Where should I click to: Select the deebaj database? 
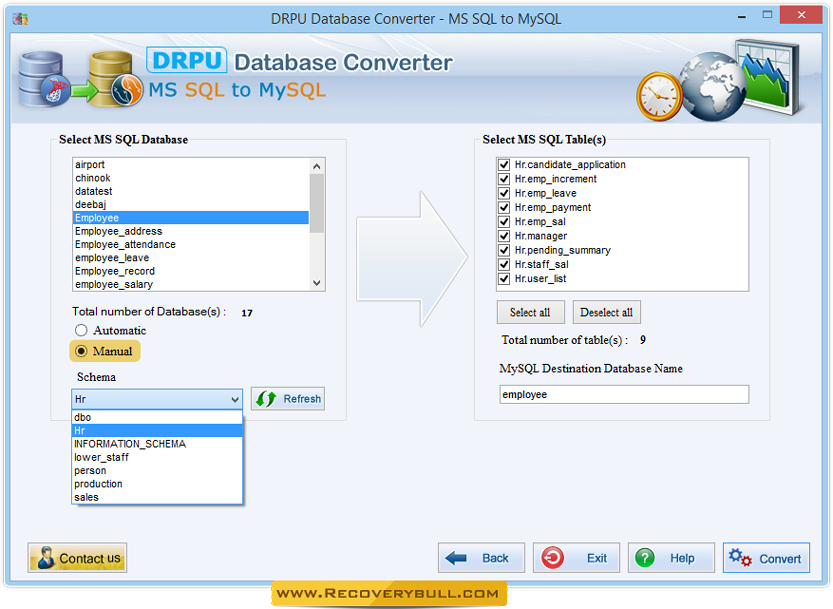[x=191, y=205]
